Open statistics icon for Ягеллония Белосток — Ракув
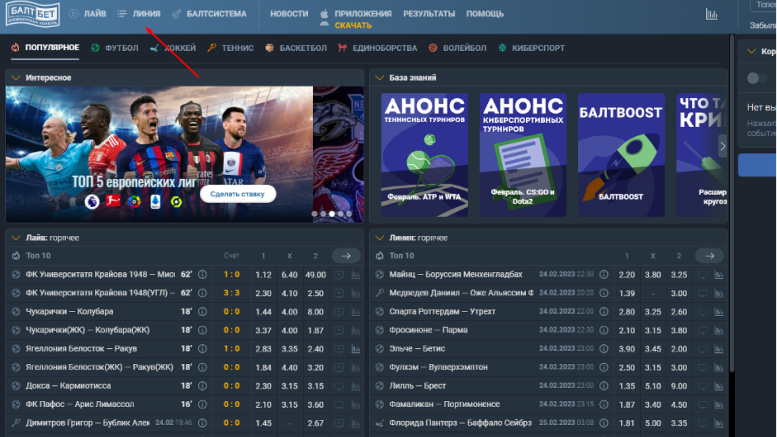 point(355,347)
